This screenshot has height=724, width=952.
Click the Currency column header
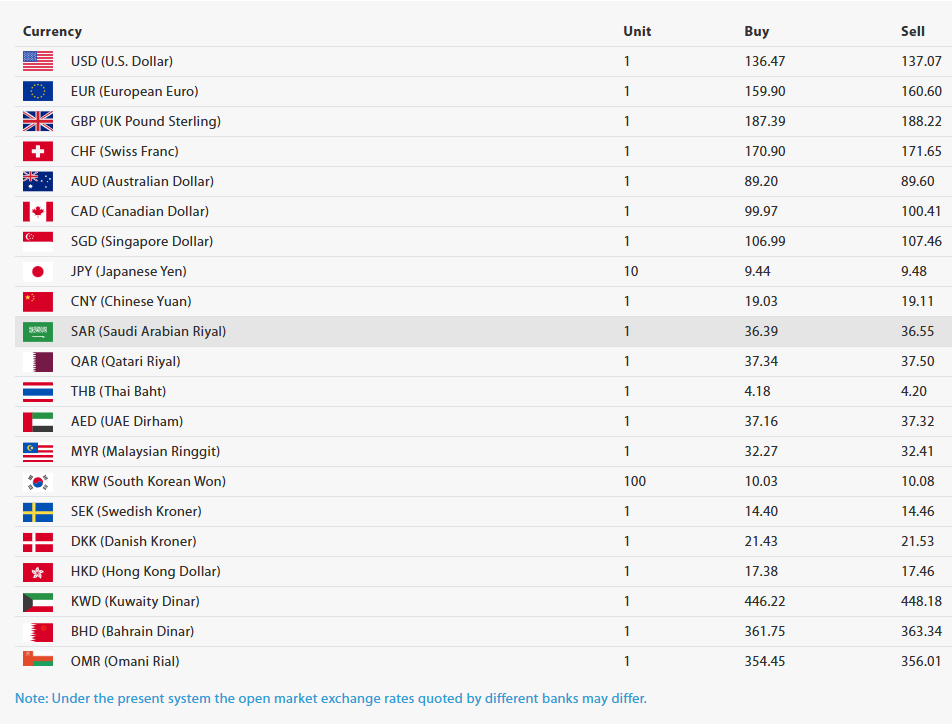coord(52,32)
